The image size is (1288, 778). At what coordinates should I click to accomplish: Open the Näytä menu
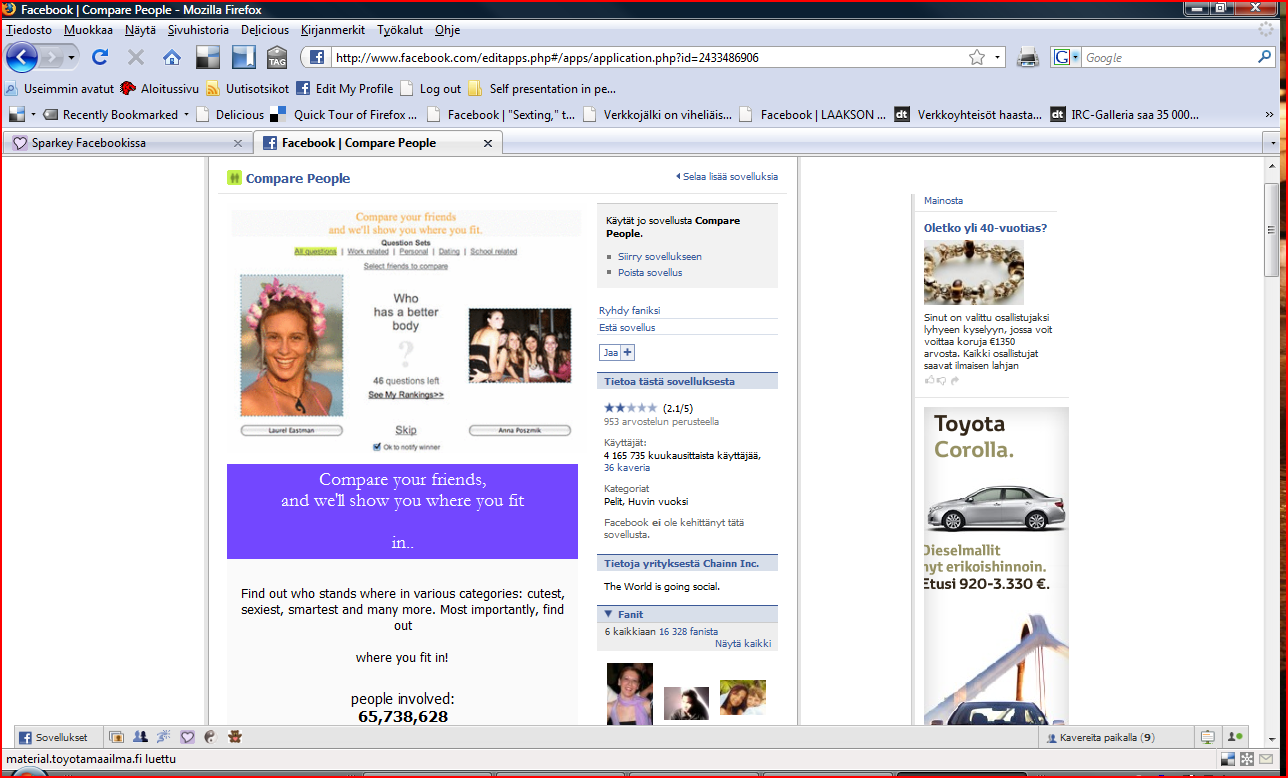tap(140, 30)
